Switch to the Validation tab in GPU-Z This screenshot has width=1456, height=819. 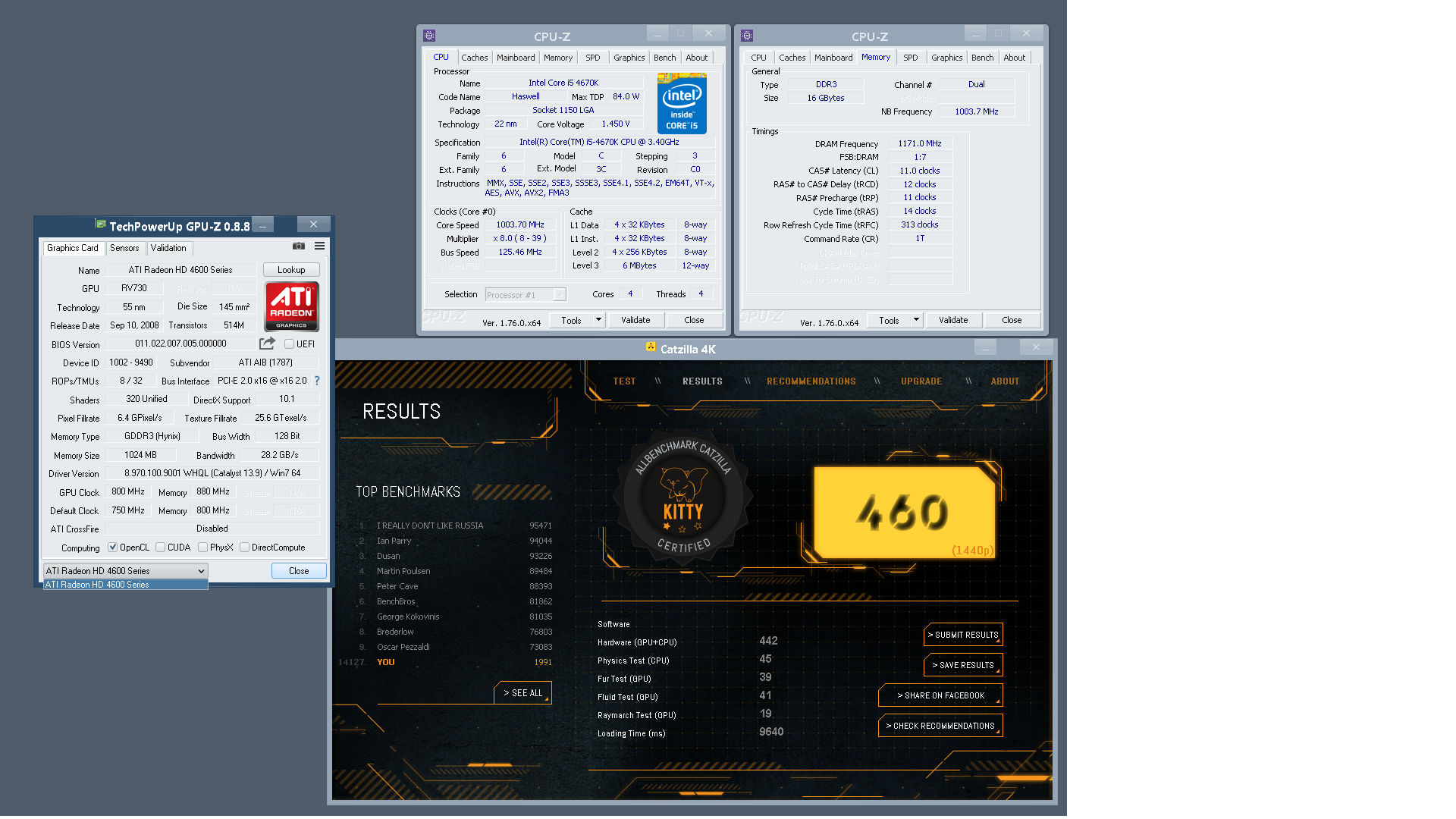pos(168,248)
